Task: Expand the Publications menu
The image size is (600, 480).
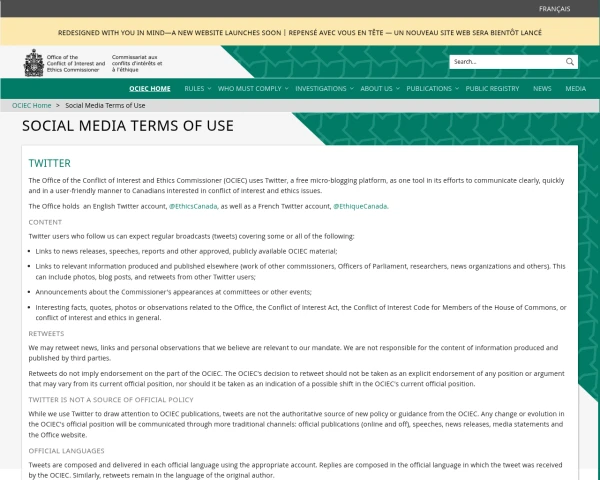Action: click(x=431, y=88)
